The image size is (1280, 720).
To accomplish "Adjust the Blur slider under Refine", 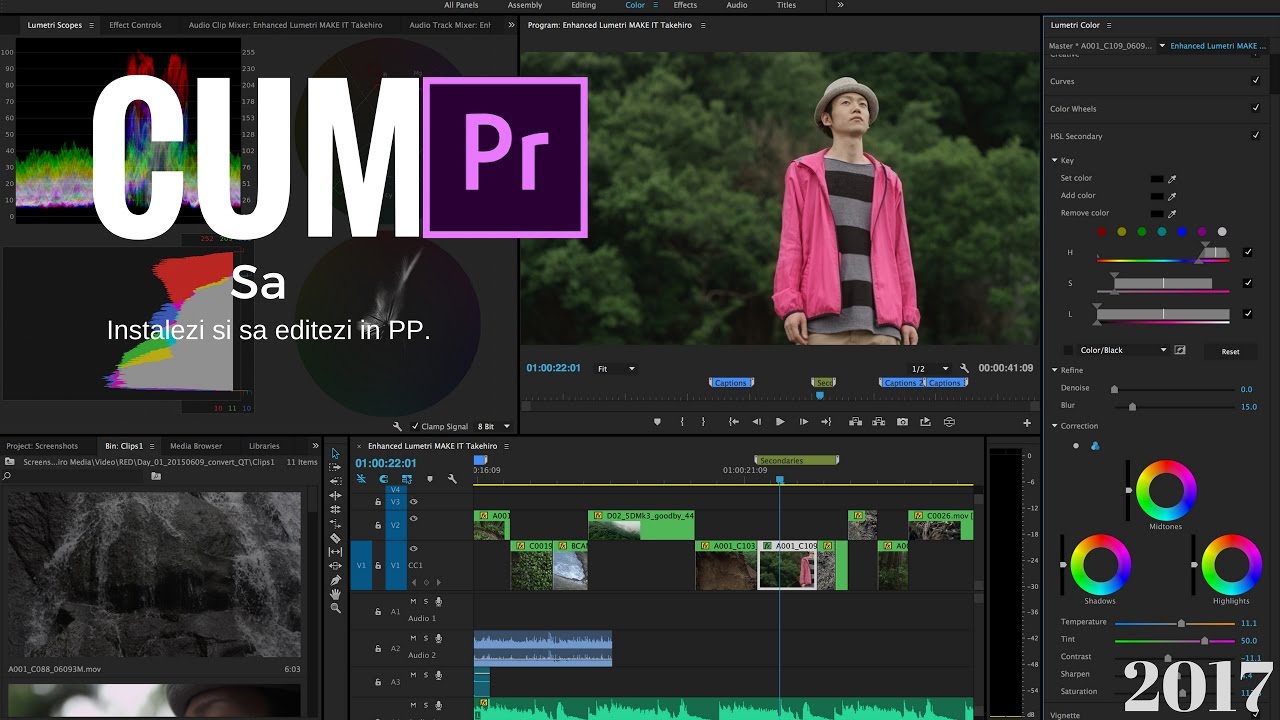I will tap(1132, 407).
